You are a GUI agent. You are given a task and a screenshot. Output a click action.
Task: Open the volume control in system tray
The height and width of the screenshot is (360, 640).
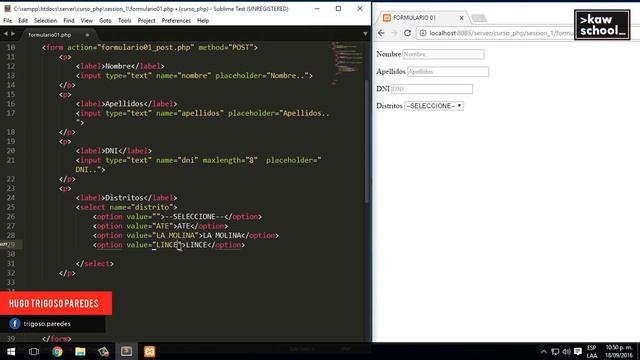click(x=567, y=351)
